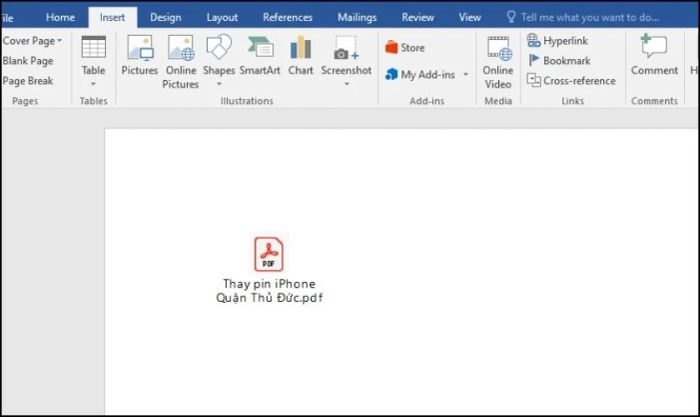Click 'Thay pin iPhone Quận Thủ Đức.pdf' label
This screenshot has height=417, width=700.
tap(269, 291)
